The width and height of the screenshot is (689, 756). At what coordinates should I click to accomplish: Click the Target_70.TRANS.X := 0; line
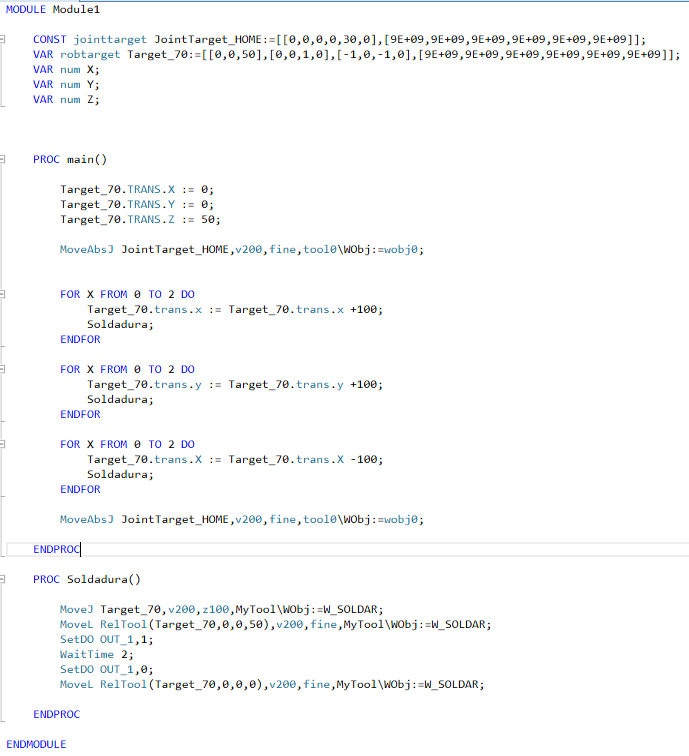pos(137,189)
